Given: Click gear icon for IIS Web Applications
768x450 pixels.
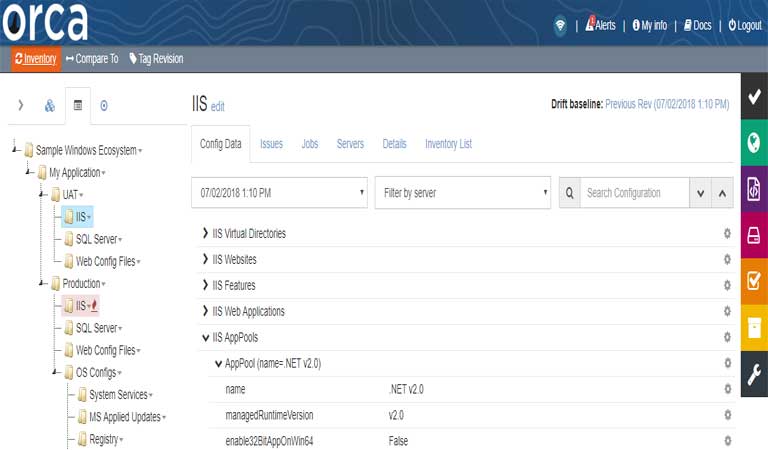Looking at the screenshot, I should pos(727,311).
